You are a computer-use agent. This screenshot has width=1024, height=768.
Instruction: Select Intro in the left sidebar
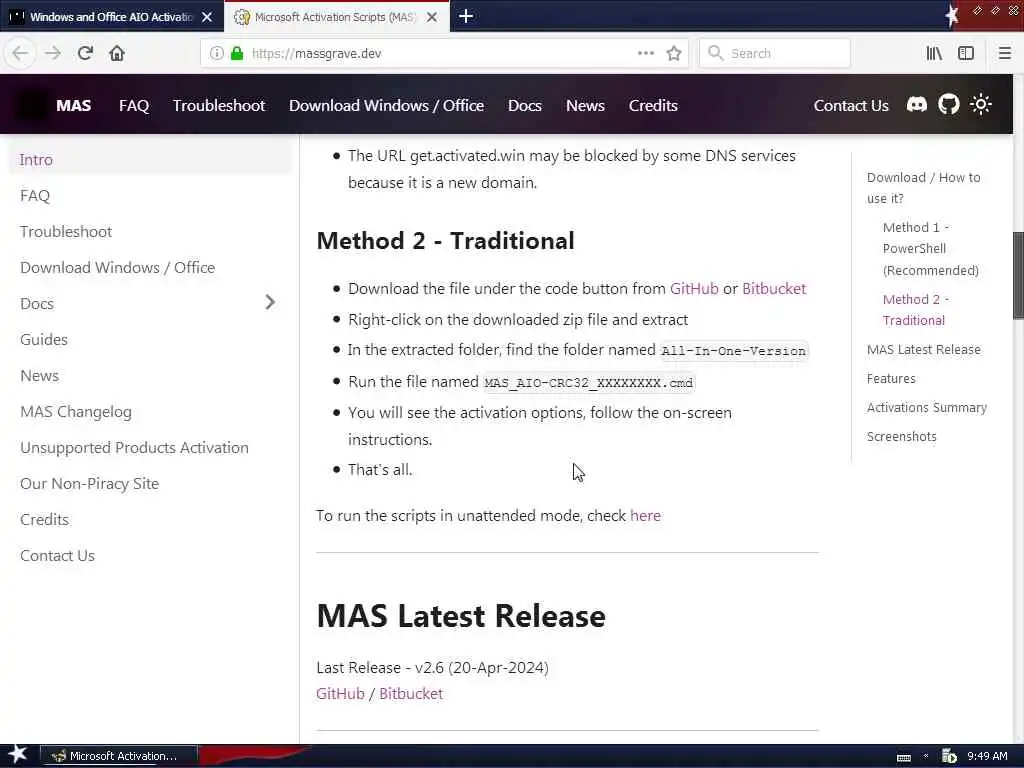(150, 159)
